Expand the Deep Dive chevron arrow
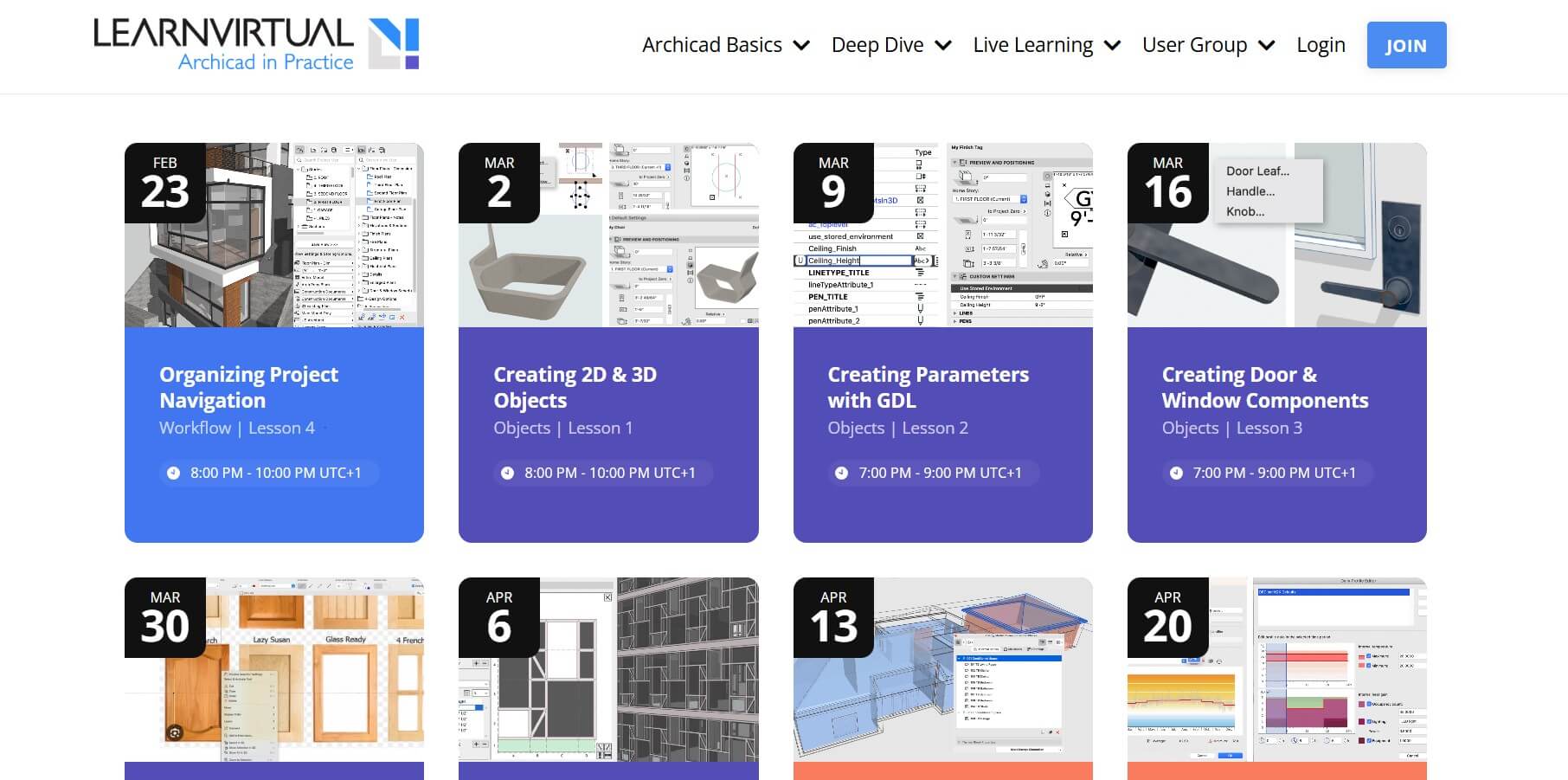Screen dimensions: 1568x780 click(x=943, y=46)
